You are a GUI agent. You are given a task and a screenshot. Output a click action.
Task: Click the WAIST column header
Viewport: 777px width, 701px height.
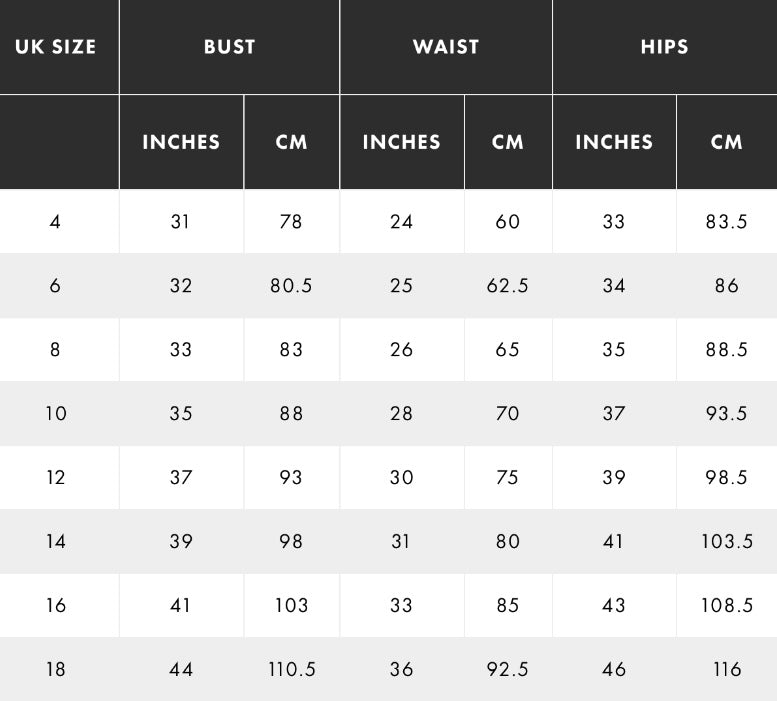coord(446,47)
